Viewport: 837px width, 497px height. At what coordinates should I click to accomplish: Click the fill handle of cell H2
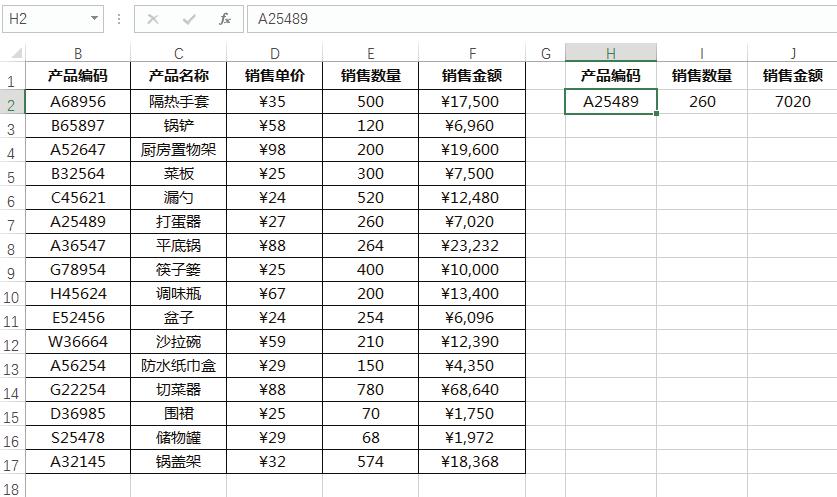click(x=656, y=113)
